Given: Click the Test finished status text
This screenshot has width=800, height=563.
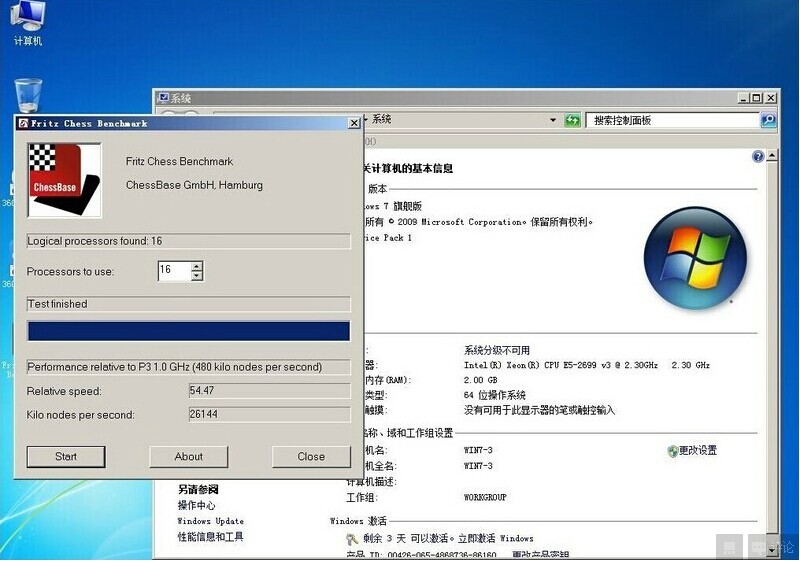Looking at the screenshot, I should point(57,304).
